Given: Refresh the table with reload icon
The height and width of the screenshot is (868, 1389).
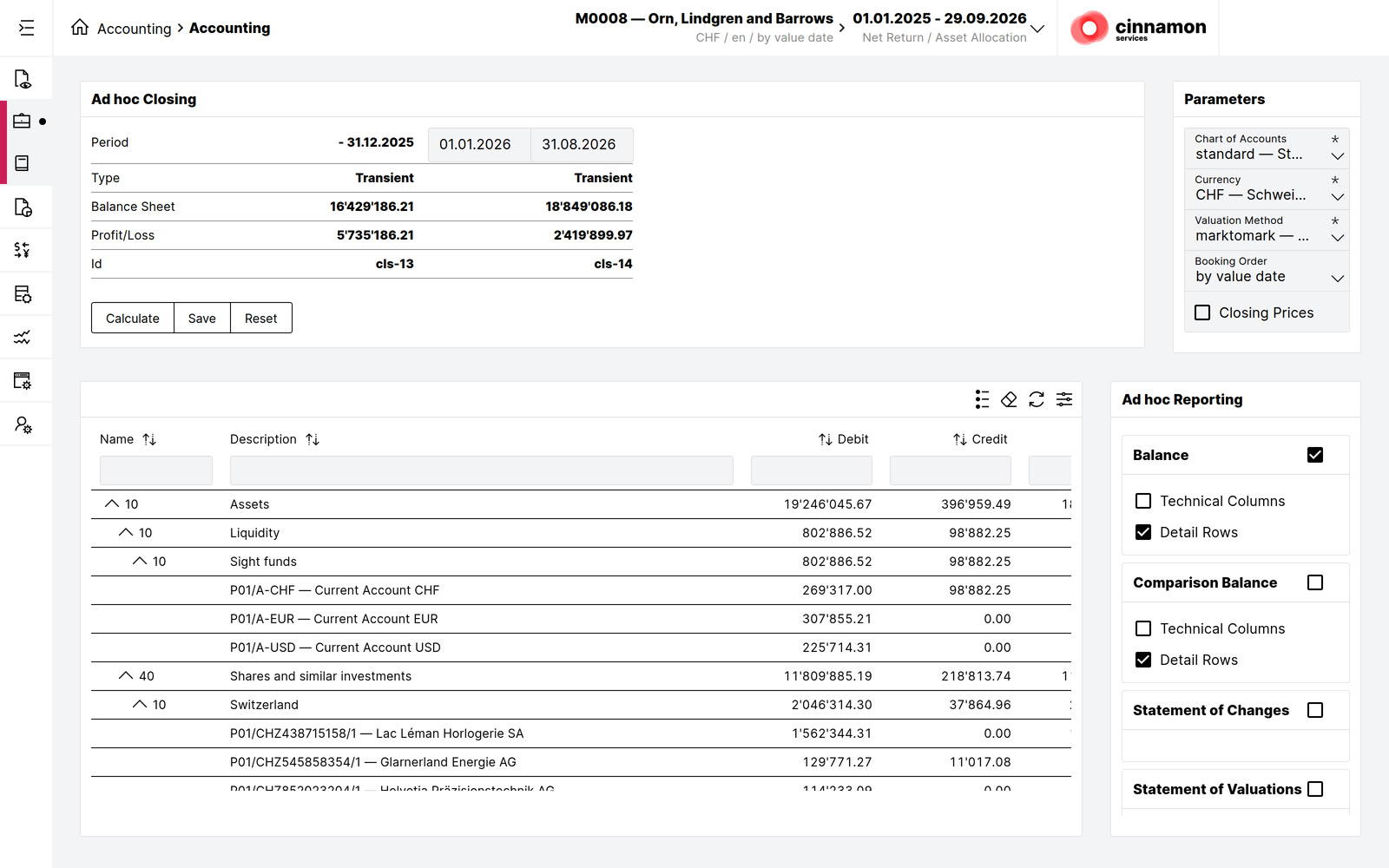Looking at the screenshot, I should (x=1037, y=399).
